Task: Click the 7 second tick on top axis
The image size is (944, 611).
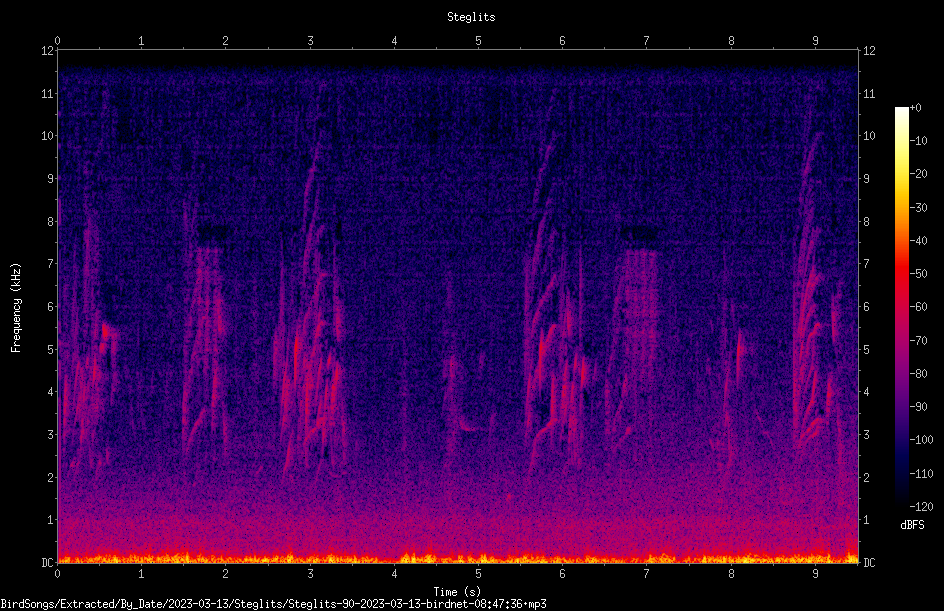Action: [x=647, y=41]
